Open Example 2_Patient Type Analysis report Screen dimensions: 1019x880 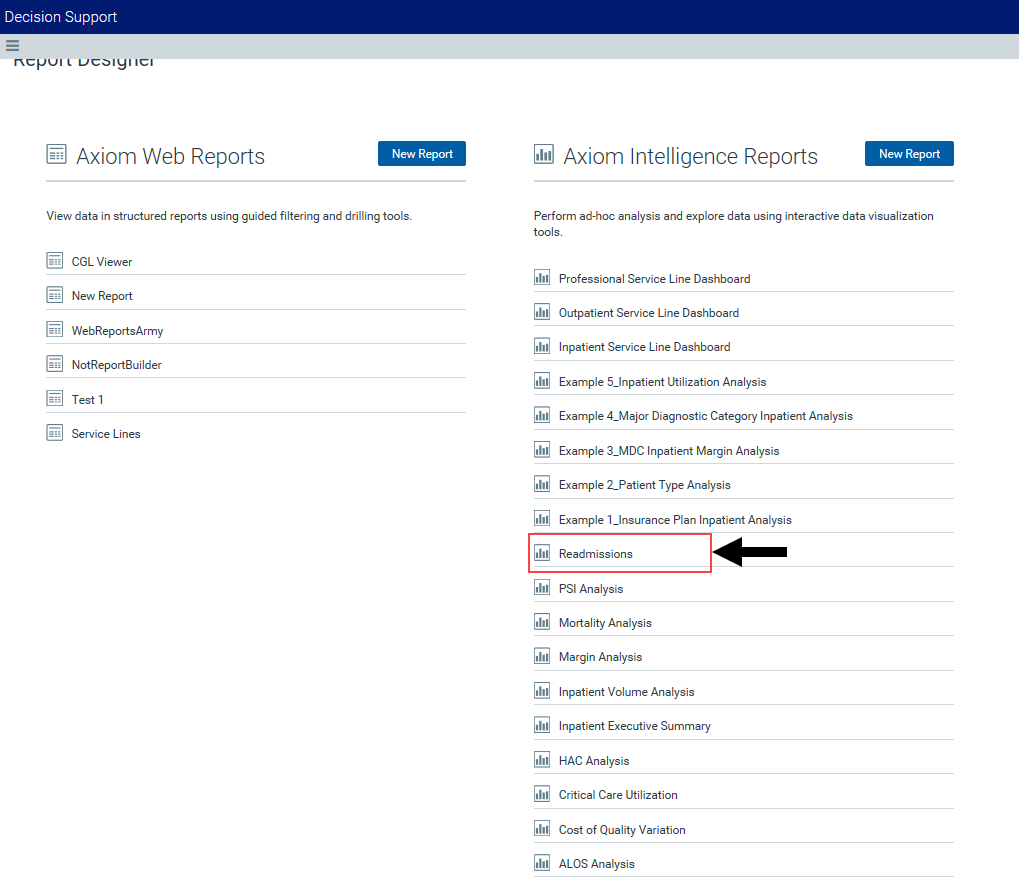pos(644,485)
